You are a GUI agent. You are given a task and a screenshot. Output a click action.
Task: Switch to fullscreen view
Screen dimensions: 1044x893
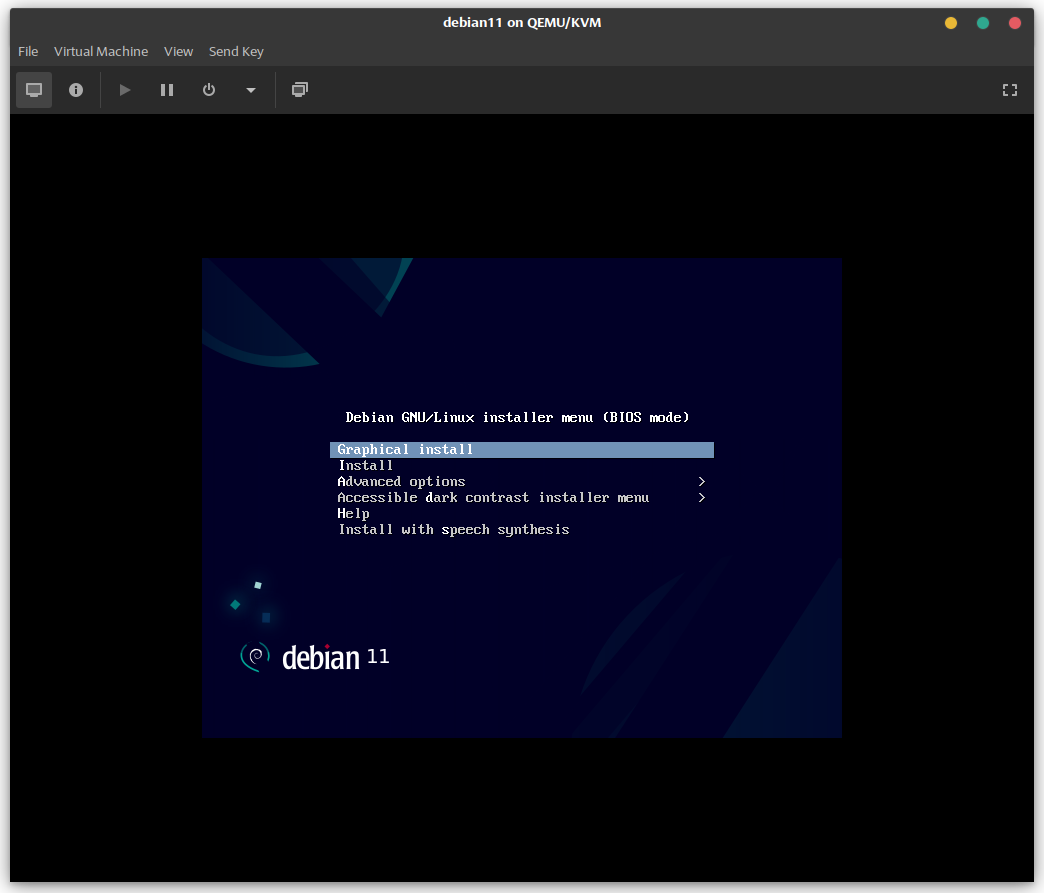pyautogui.click(x=1010, y=90)
